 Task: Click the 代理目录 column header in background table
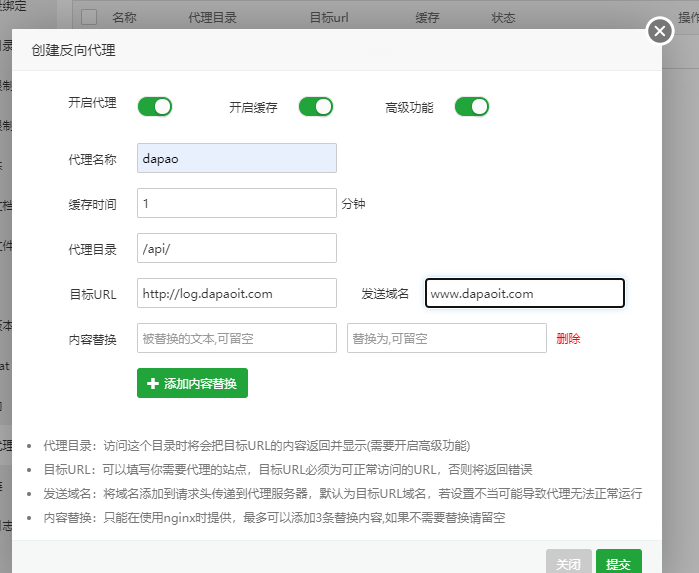click(212, 18)
